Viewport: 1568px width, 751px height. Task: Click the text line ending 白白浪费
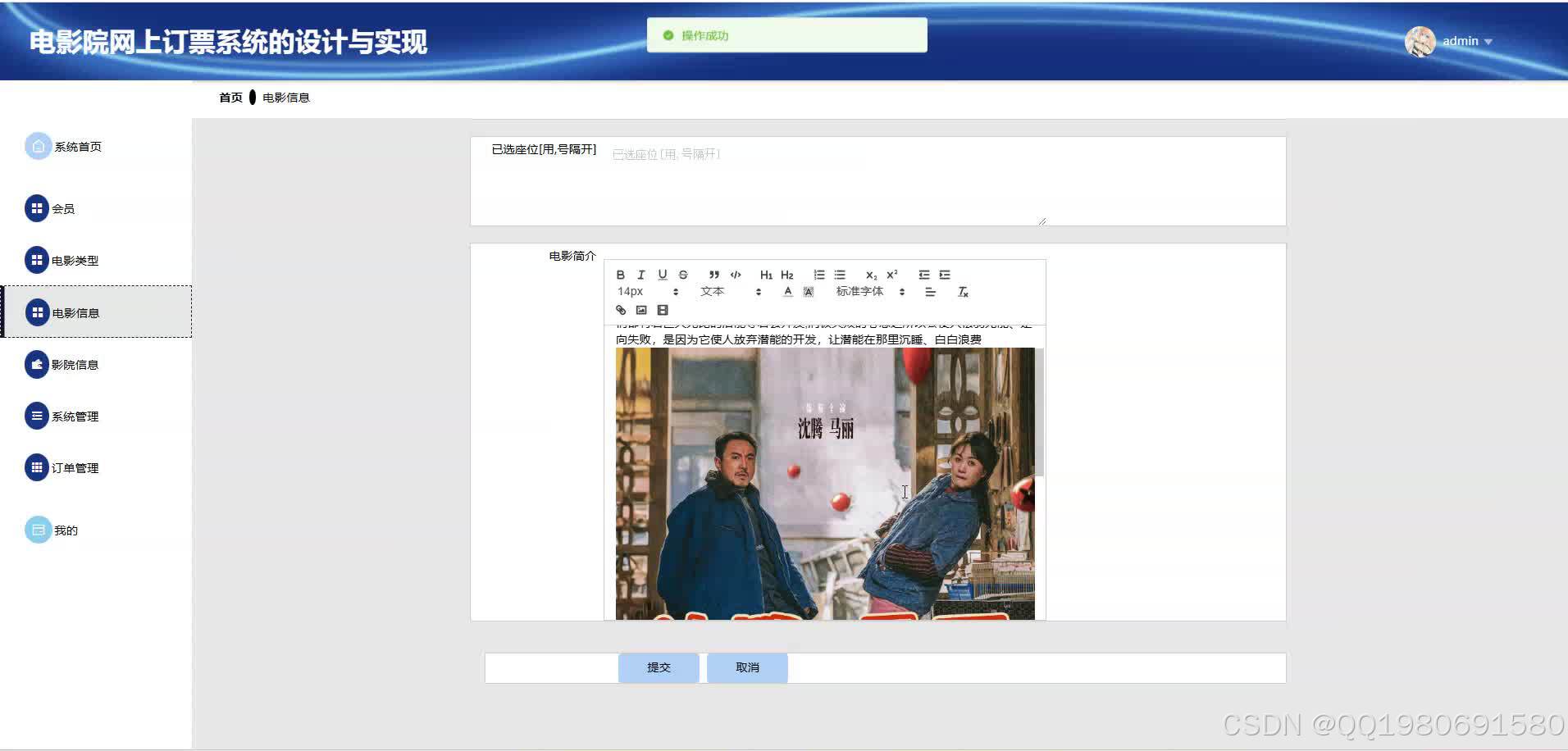[799, 339]
